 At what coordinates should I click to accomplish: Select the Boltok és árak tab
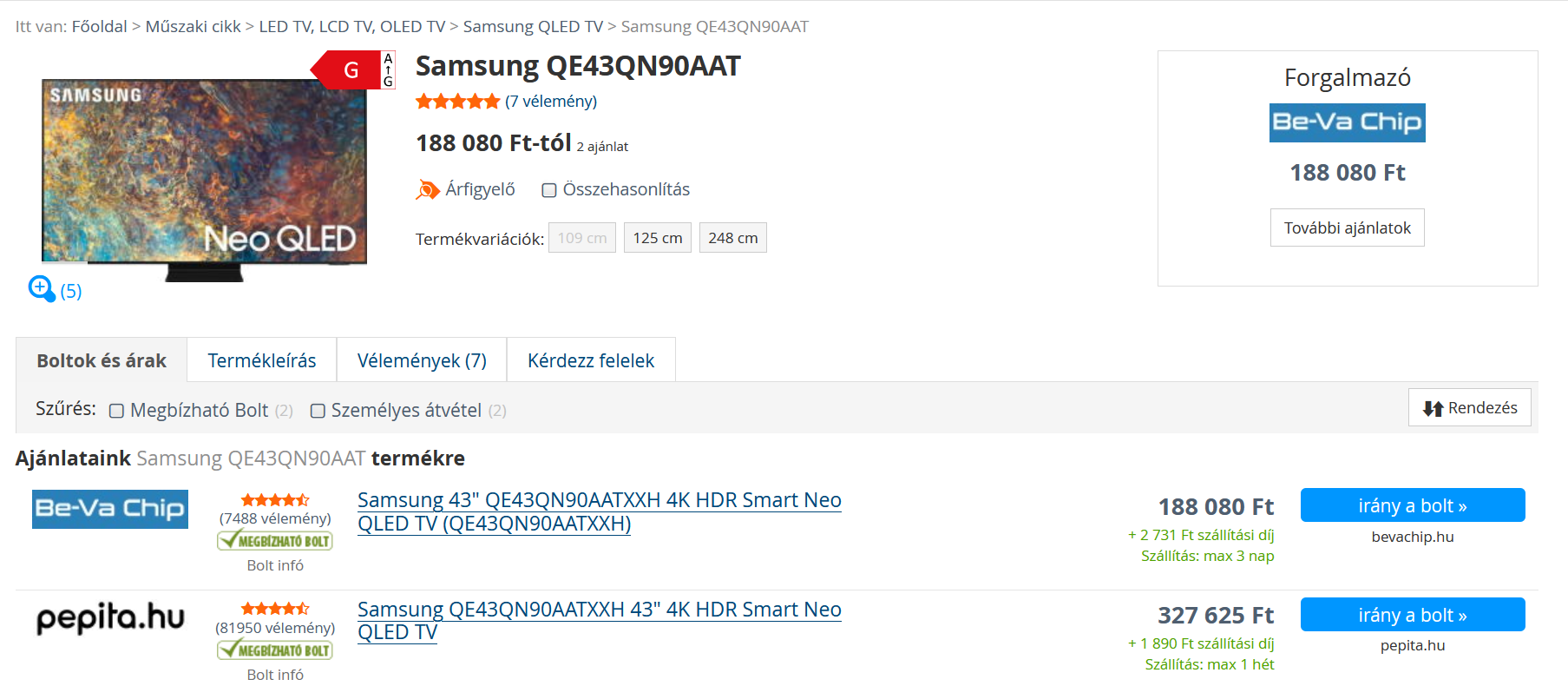pos(102,360)
